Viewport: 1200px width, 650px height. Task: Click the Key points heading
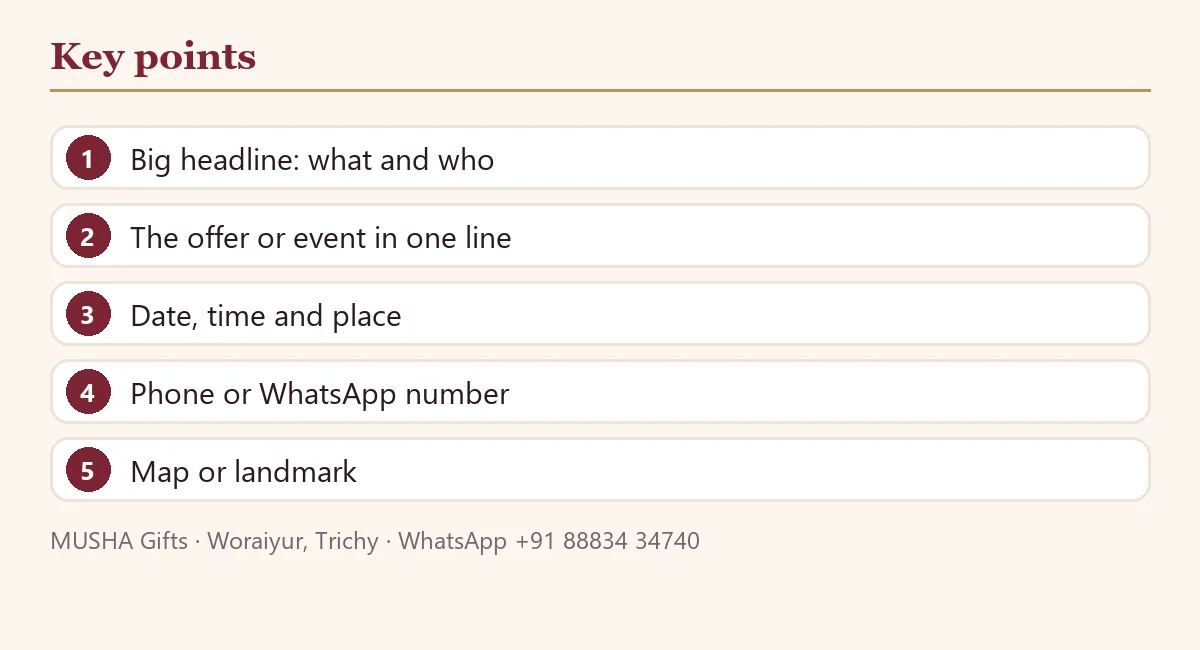(153, 57)
